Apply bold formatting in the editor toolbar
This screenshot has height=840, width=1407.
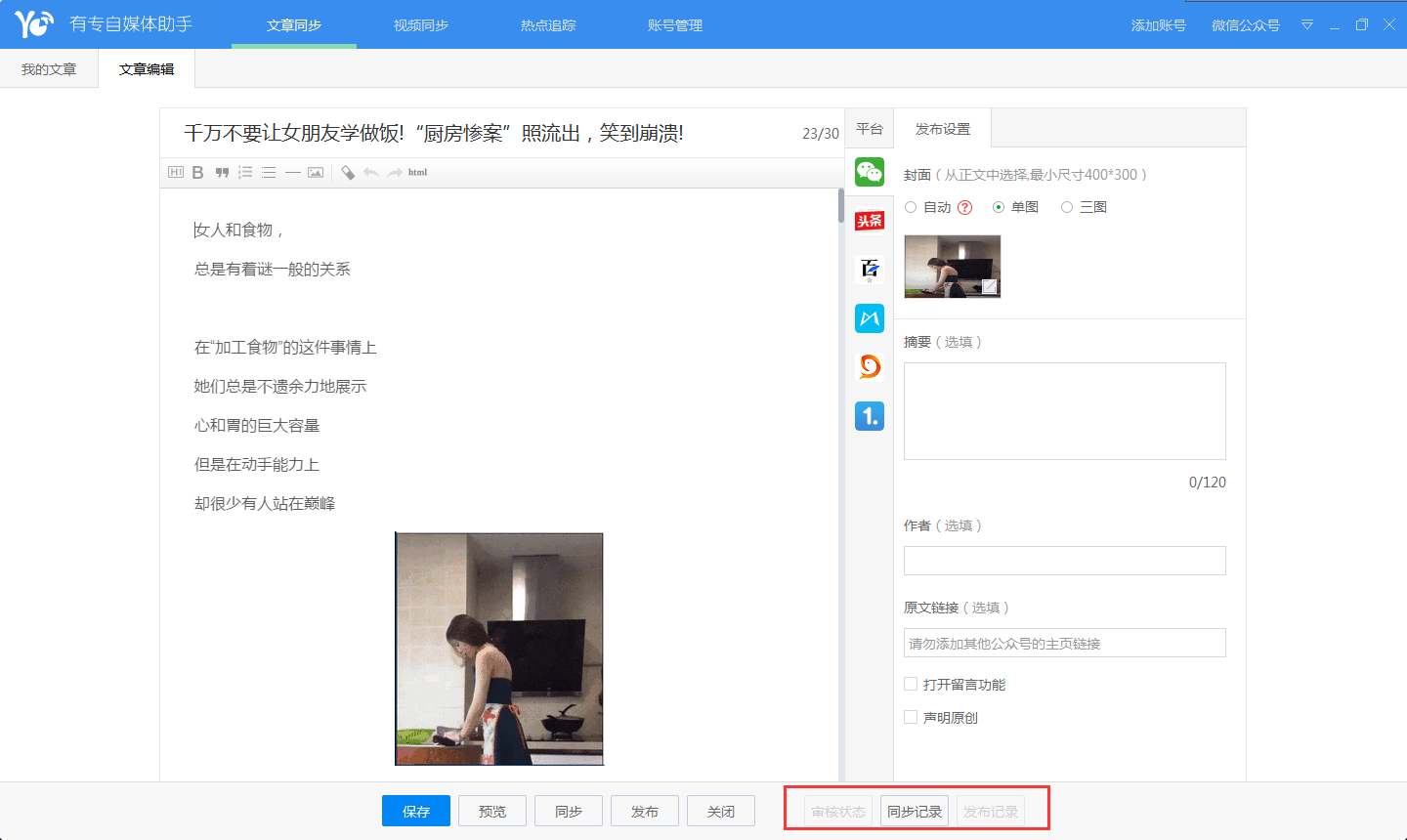coord(197,173)
